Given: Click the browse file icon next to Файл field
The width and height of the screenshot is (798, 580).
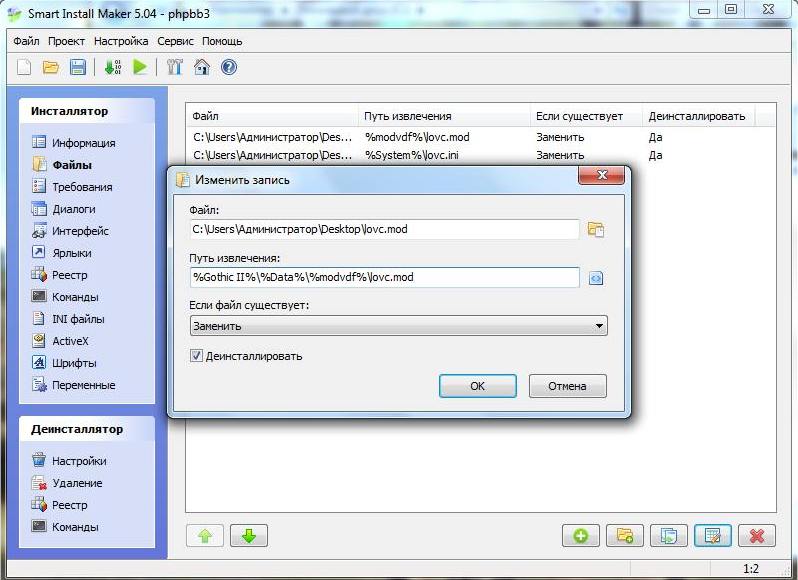Looking at the screenshot, I should (596, 229).
